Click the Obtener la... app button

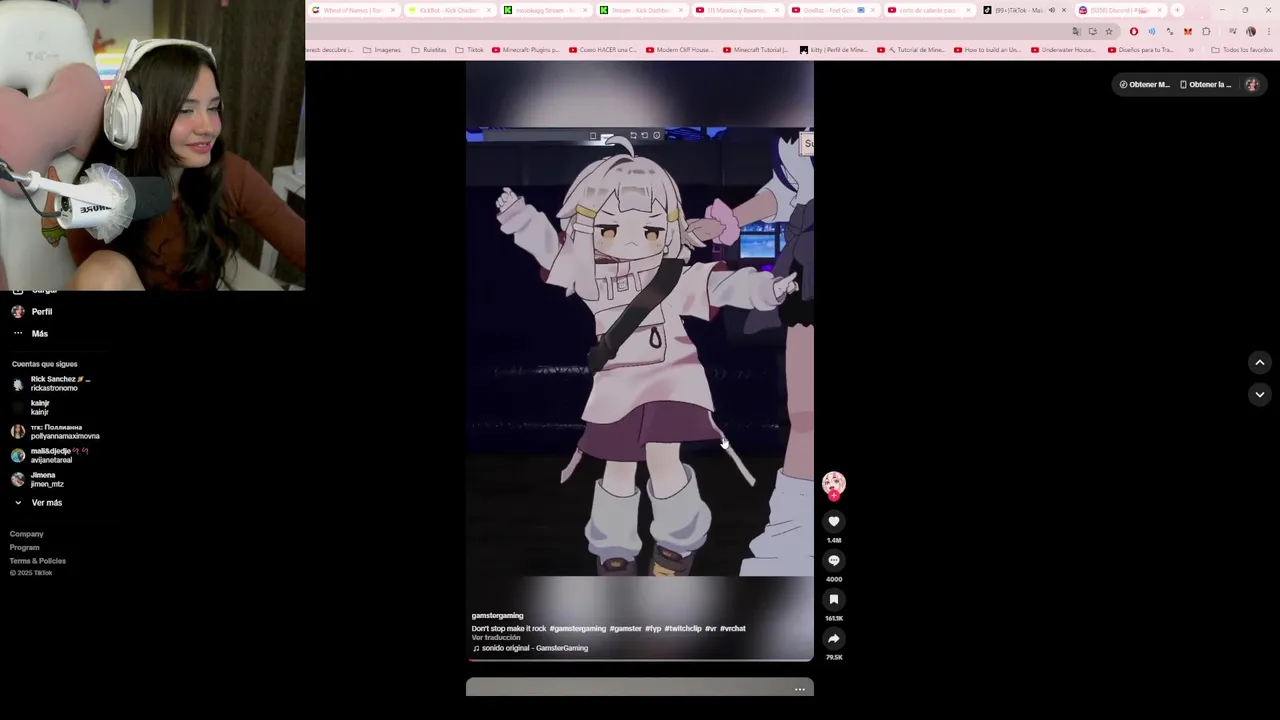pos(1205,84)
